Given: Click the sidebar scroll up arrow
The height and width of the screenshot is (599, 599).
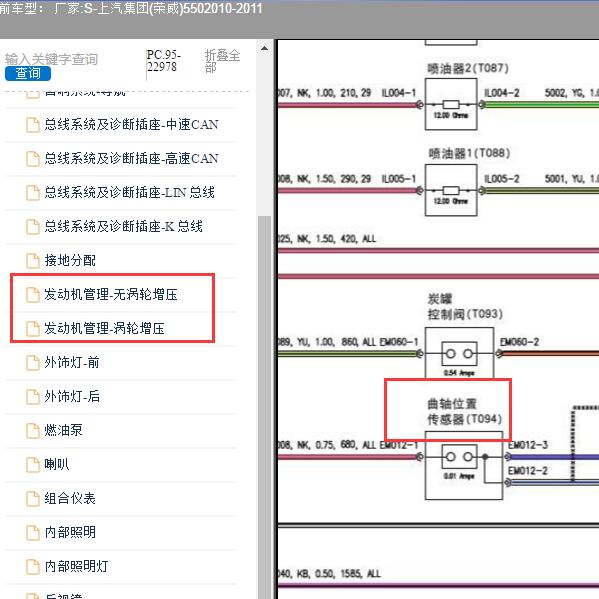Looking at the screenshot, I should point(264,49).
